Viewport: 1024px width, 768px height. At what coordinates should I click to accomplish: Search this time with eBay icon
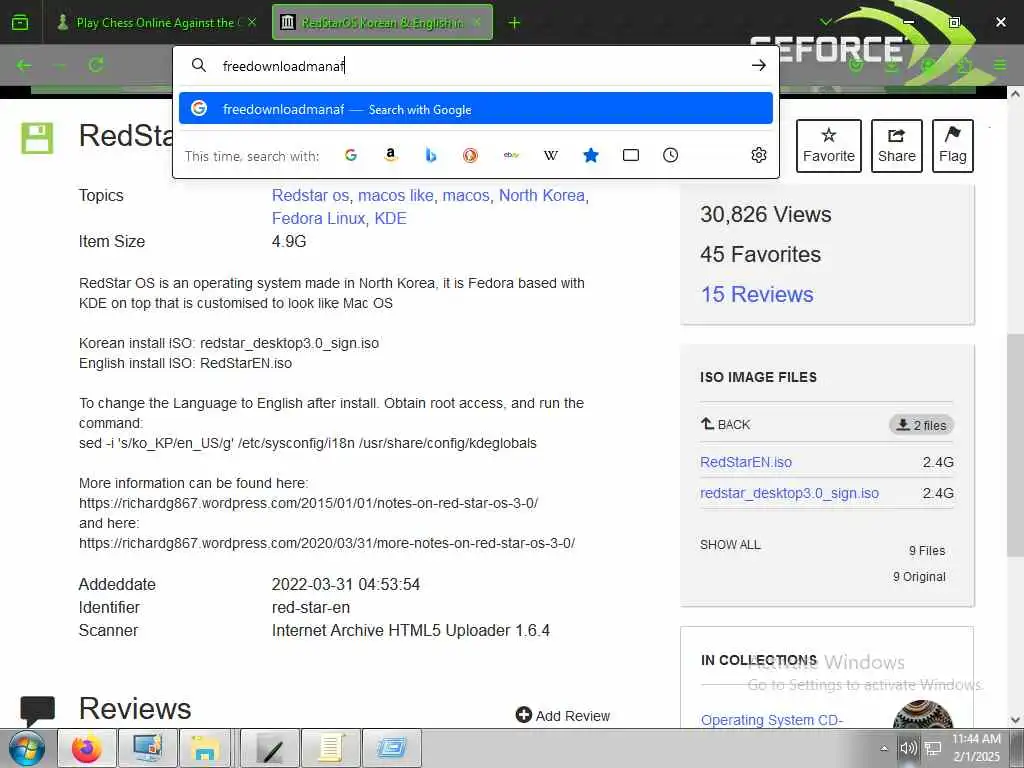(x=511, y=155)
